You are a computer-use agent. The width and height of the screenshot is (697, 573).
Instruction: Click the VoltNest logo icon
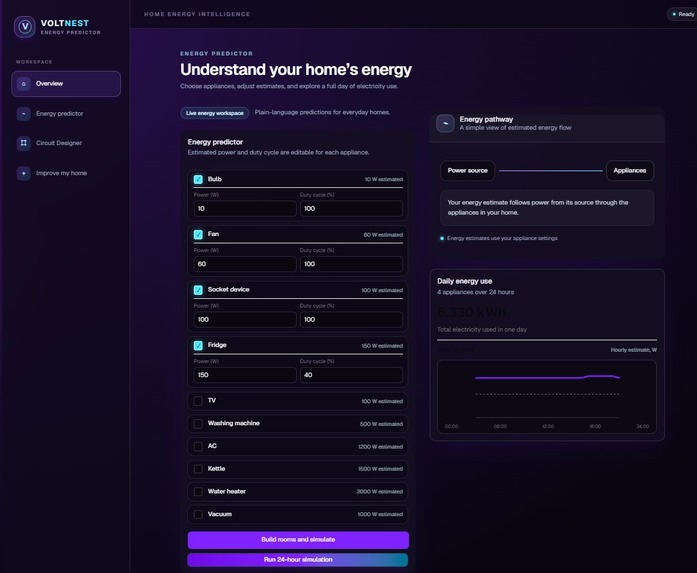(24, 27)
